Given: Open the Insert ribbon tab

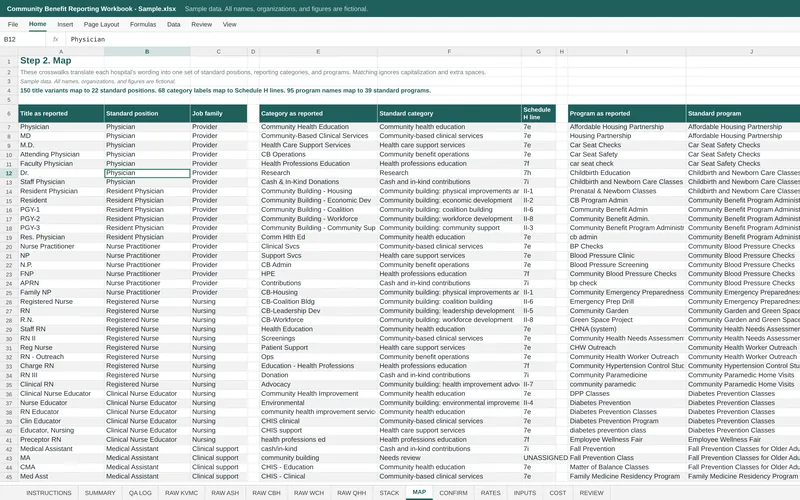Looking at the screenshot, I should [65, 24].
